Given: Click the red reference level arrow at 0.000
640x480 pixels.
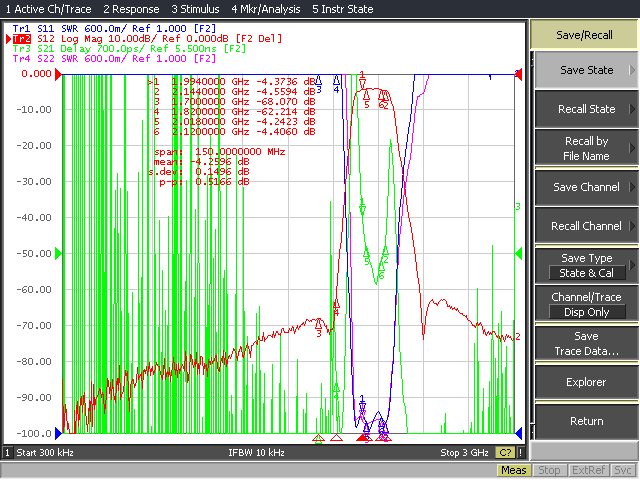Looking at the screenshot, I should coord(58,74).
